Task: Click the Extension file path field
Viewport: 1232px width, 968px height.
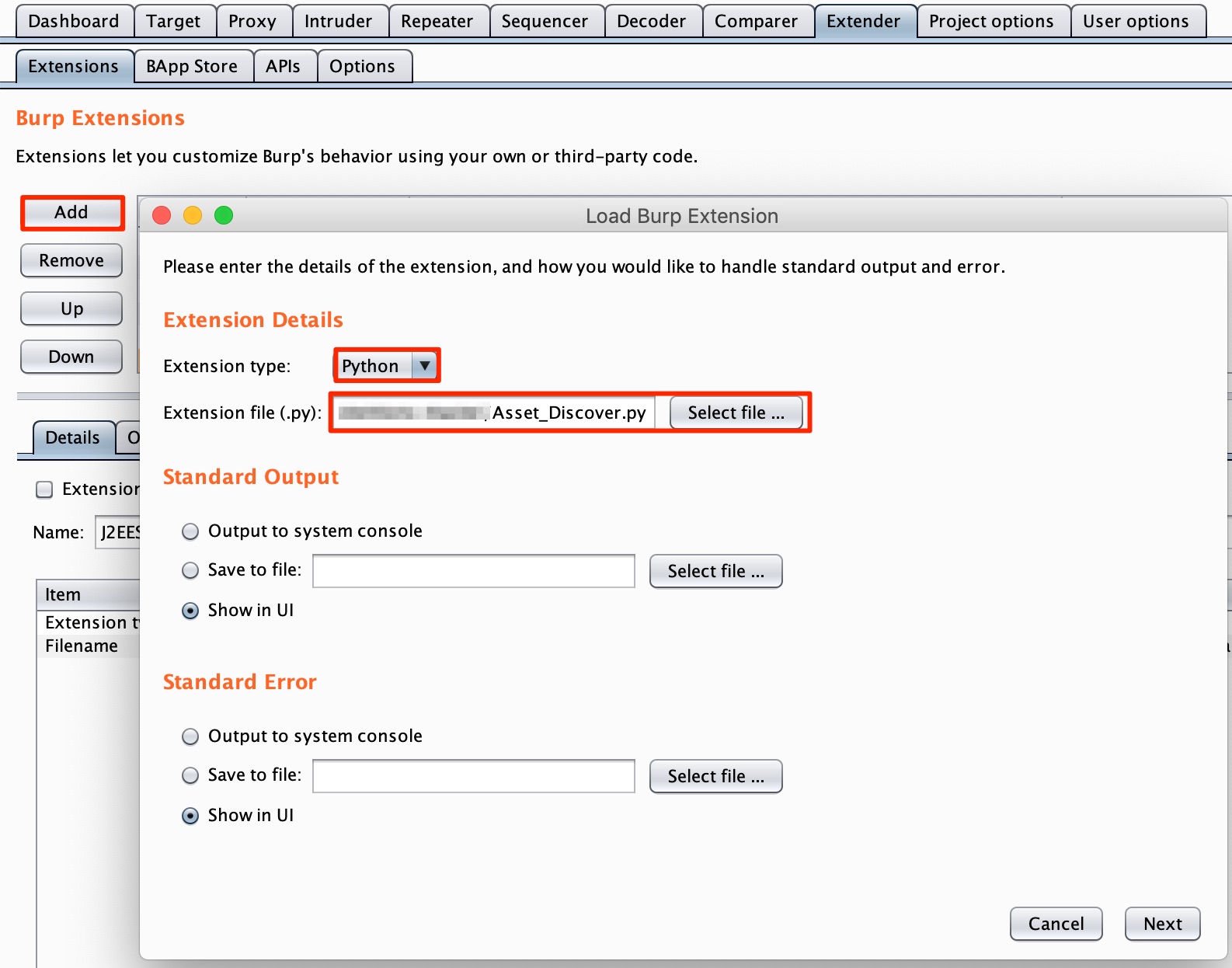Action: [x=494, y=413]
